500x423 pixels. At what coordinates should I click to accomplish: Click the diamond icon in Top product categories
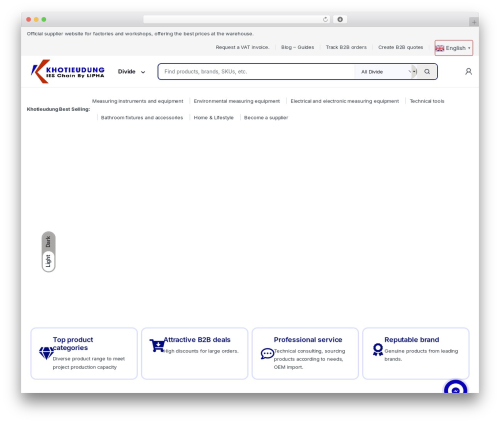46,353
